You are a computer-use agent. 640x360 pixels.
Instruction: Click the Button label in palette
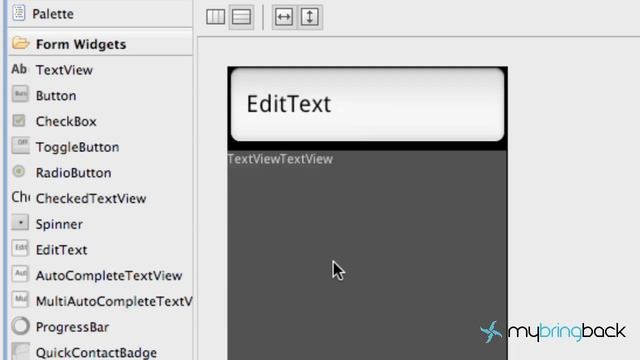(x=56, y=96)
